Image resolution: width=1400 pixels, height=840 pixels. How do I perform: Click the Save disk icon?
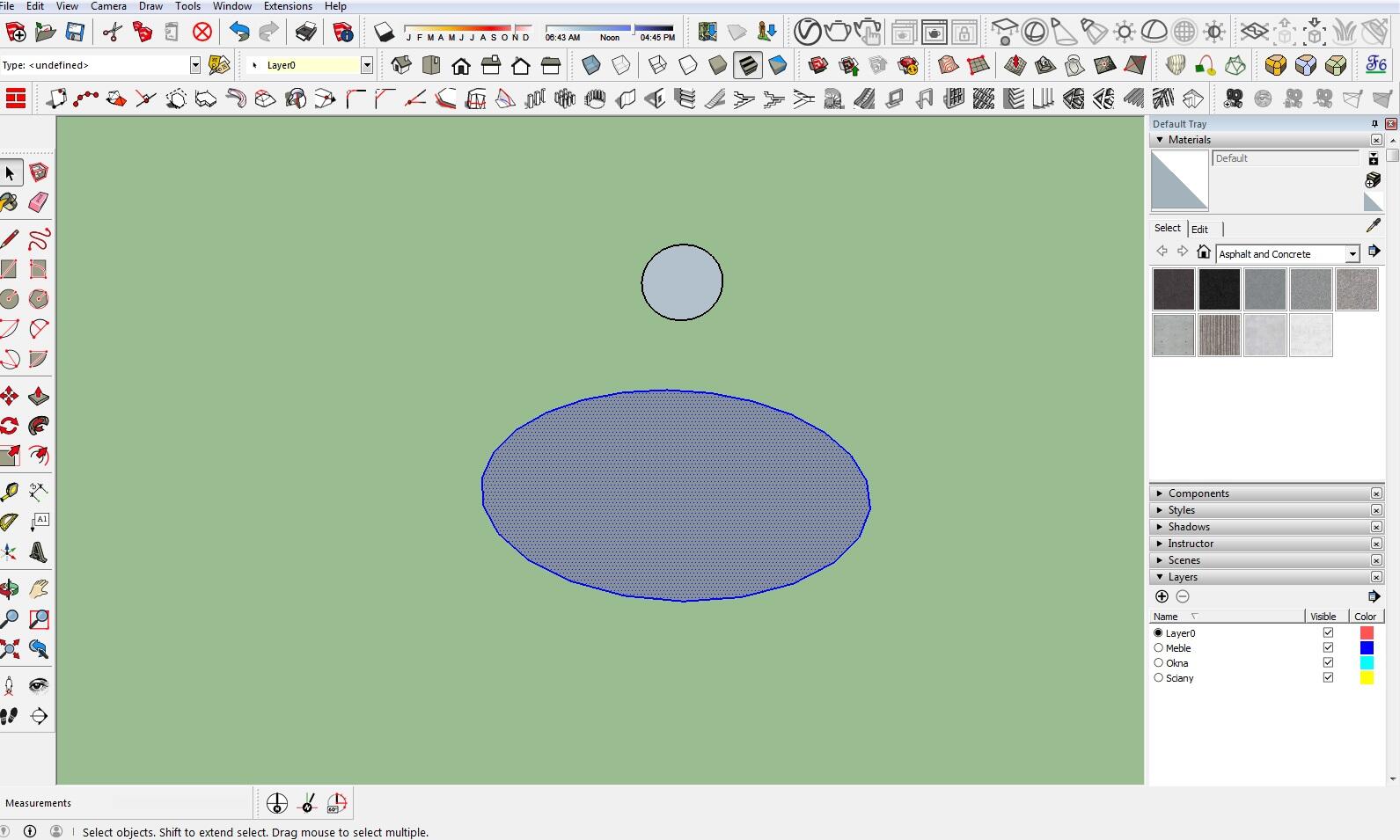point(76,33)
